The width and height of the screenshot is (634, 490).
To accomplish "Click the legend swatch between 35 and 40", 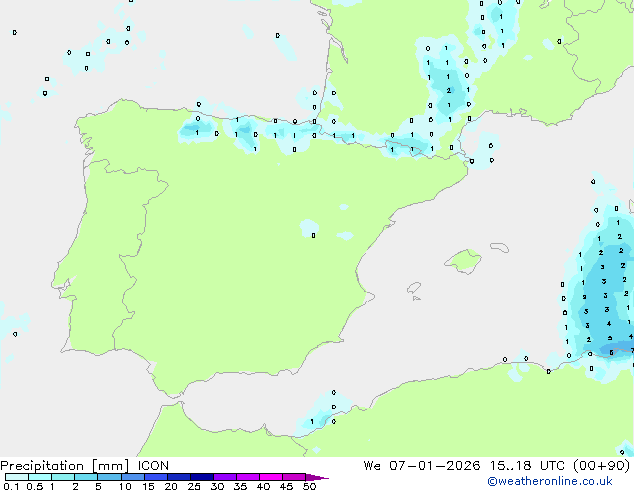I will coord(248,477).
